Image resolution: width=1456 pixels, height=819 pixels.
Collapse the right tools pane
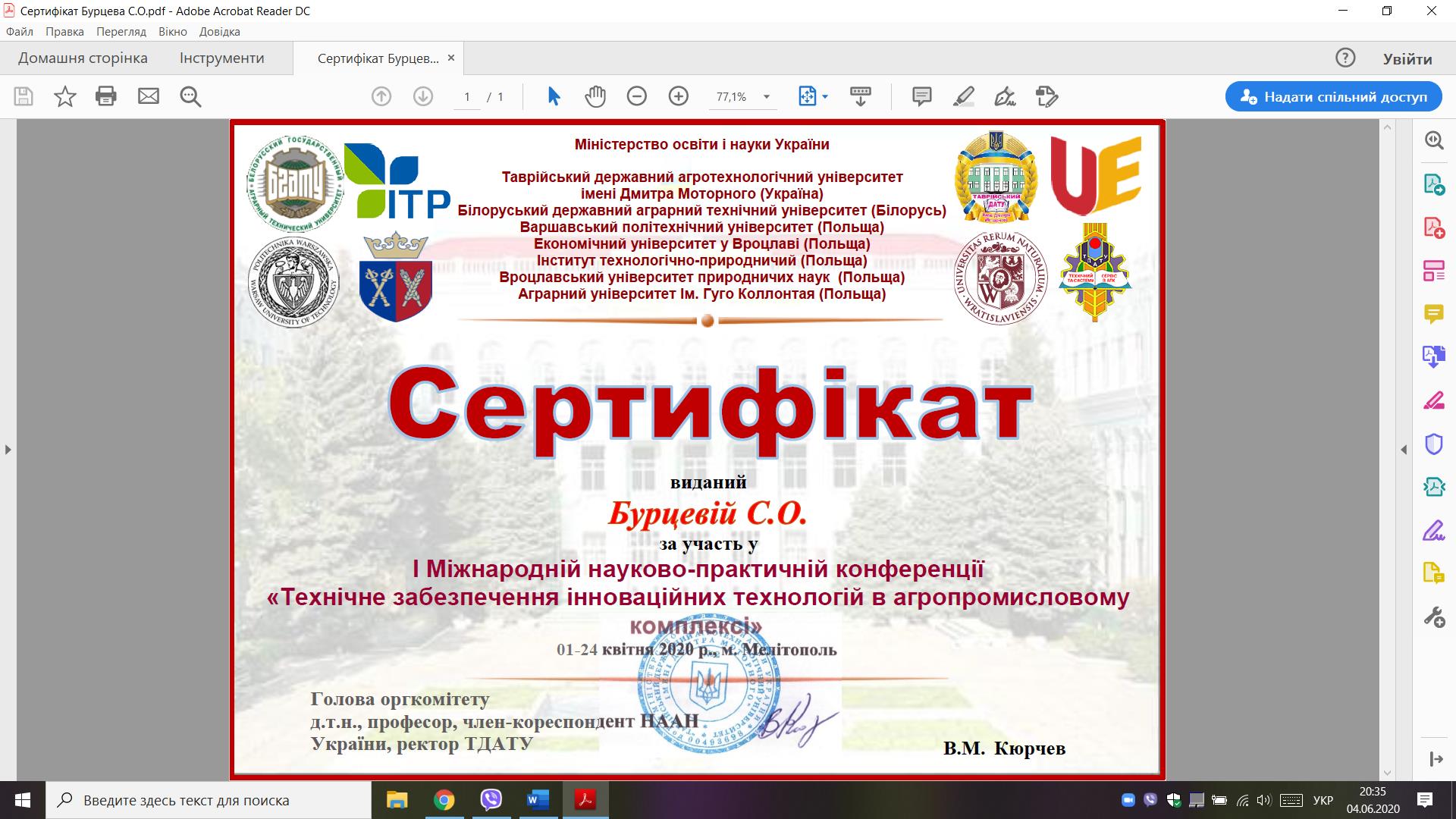[x=1404, y=450]
